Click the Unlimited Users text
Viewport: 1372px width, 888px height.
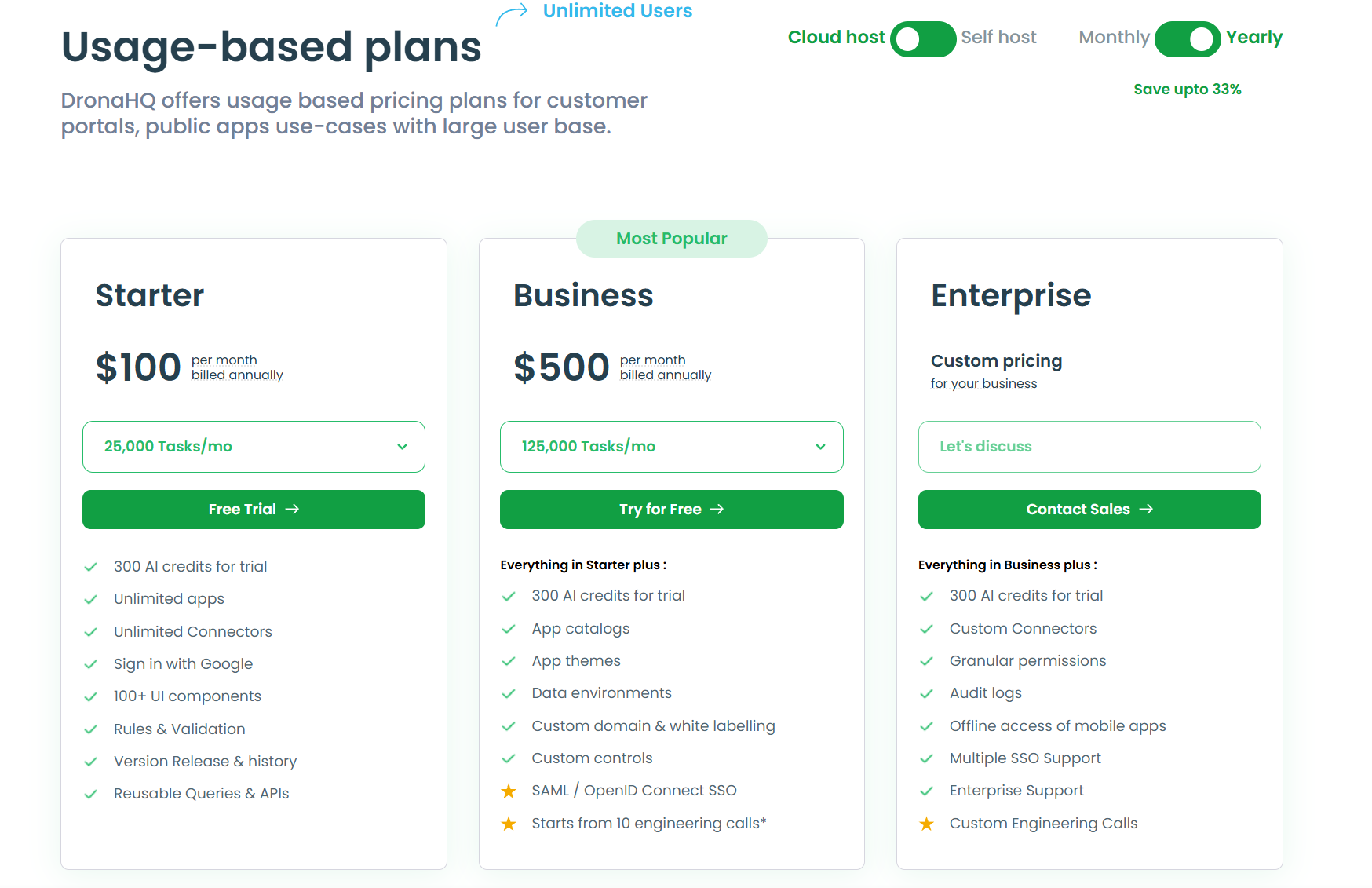pos(618,11)
